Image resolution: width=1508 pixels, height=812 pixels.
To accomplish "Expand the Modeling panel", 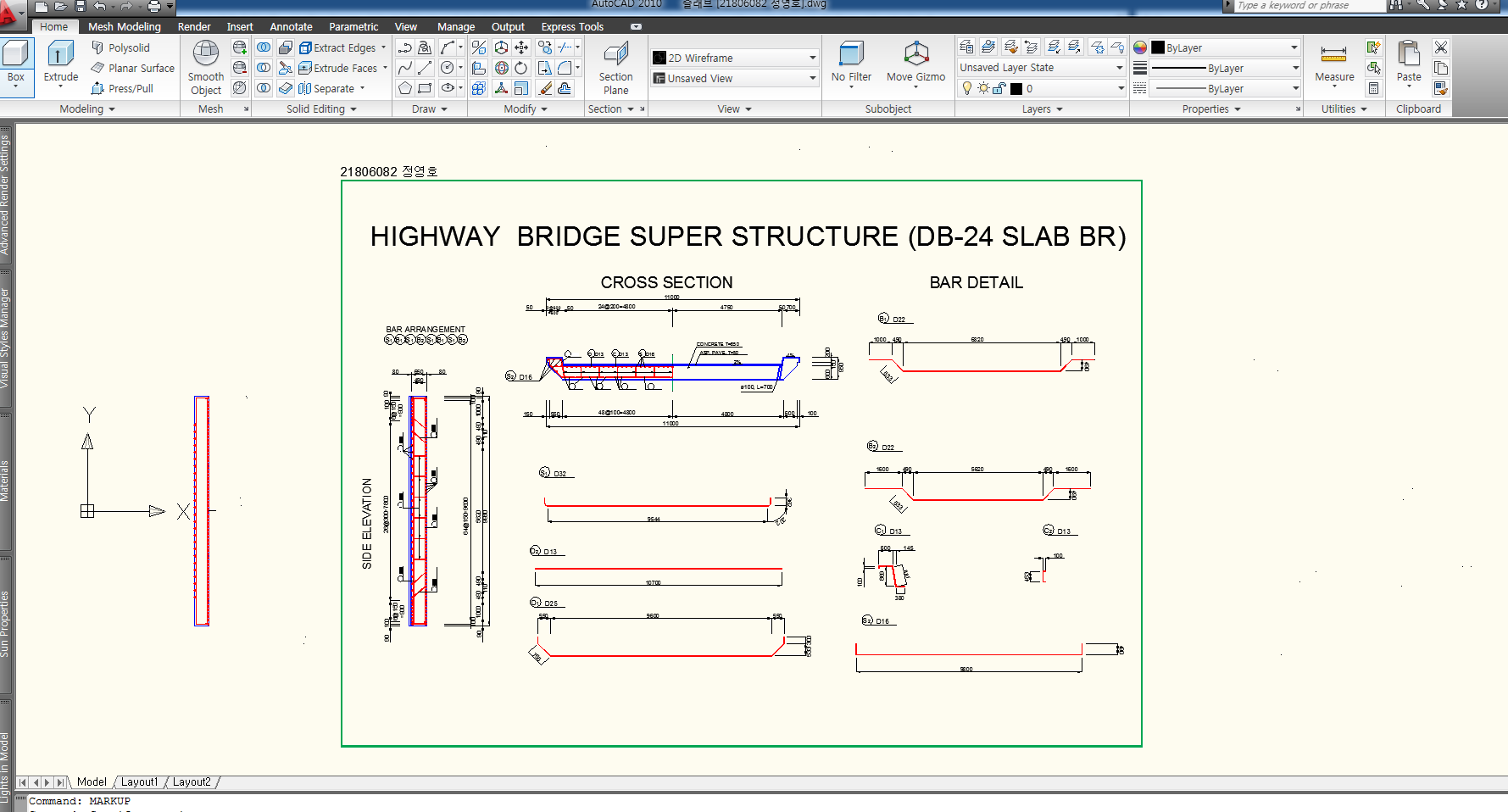I will click(87, 108).
